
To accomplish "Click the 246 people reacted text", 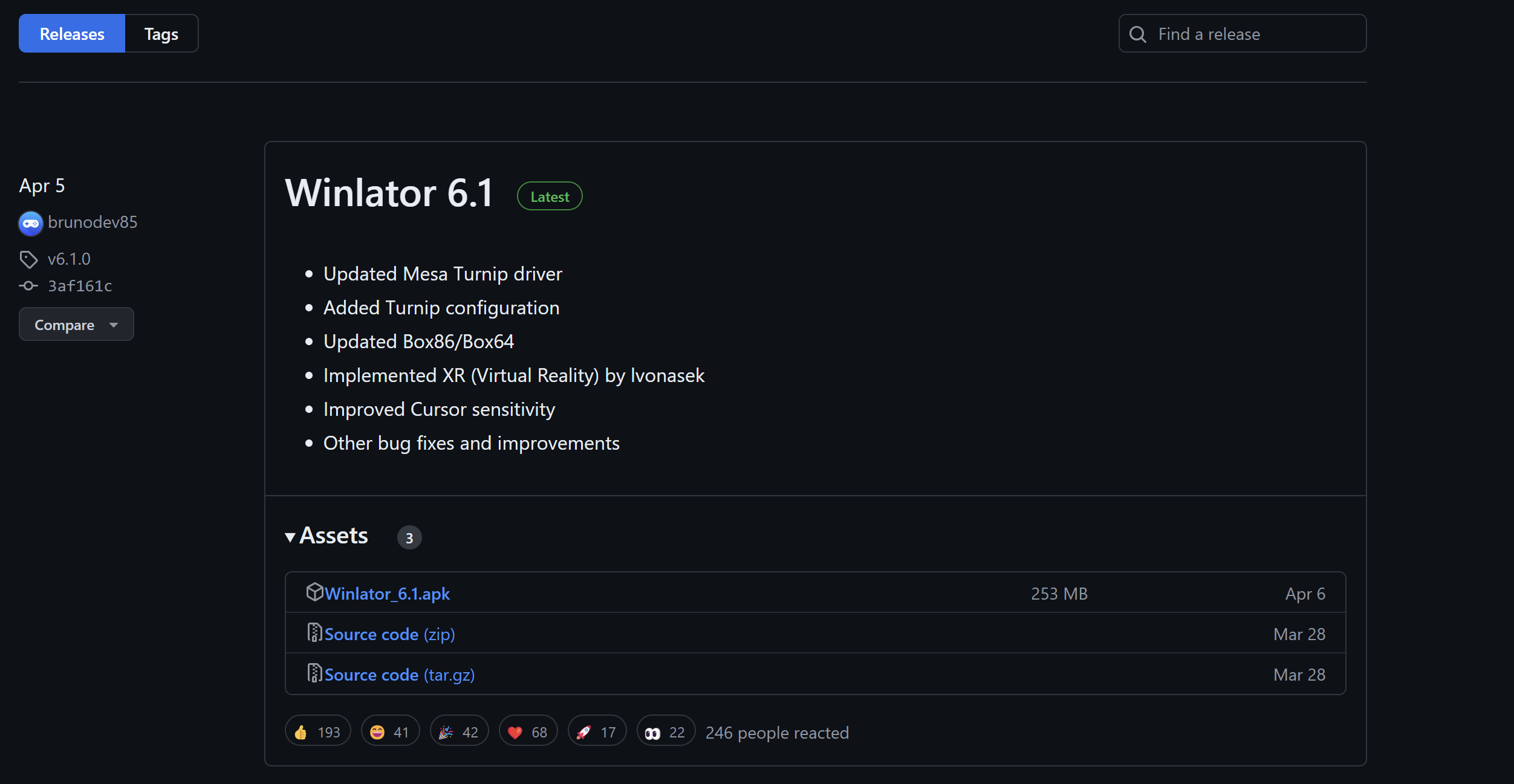I will click(777, 733).
